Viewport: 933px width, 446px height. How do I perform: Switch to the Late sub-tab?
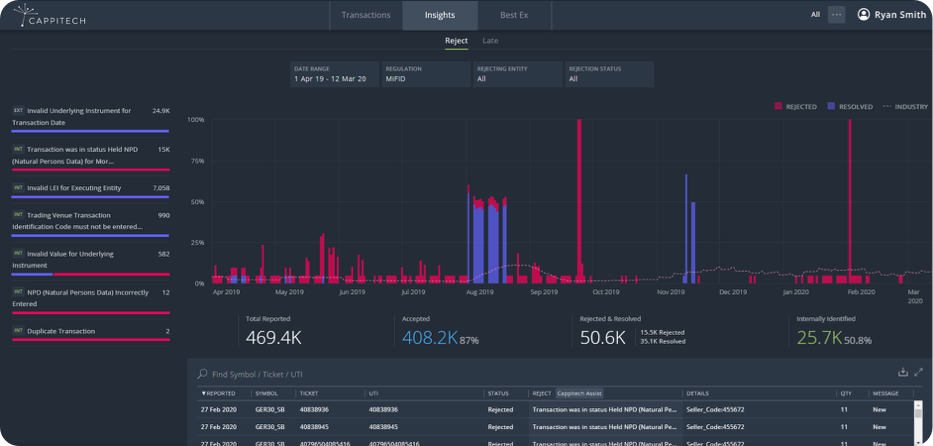coord(490,41)
